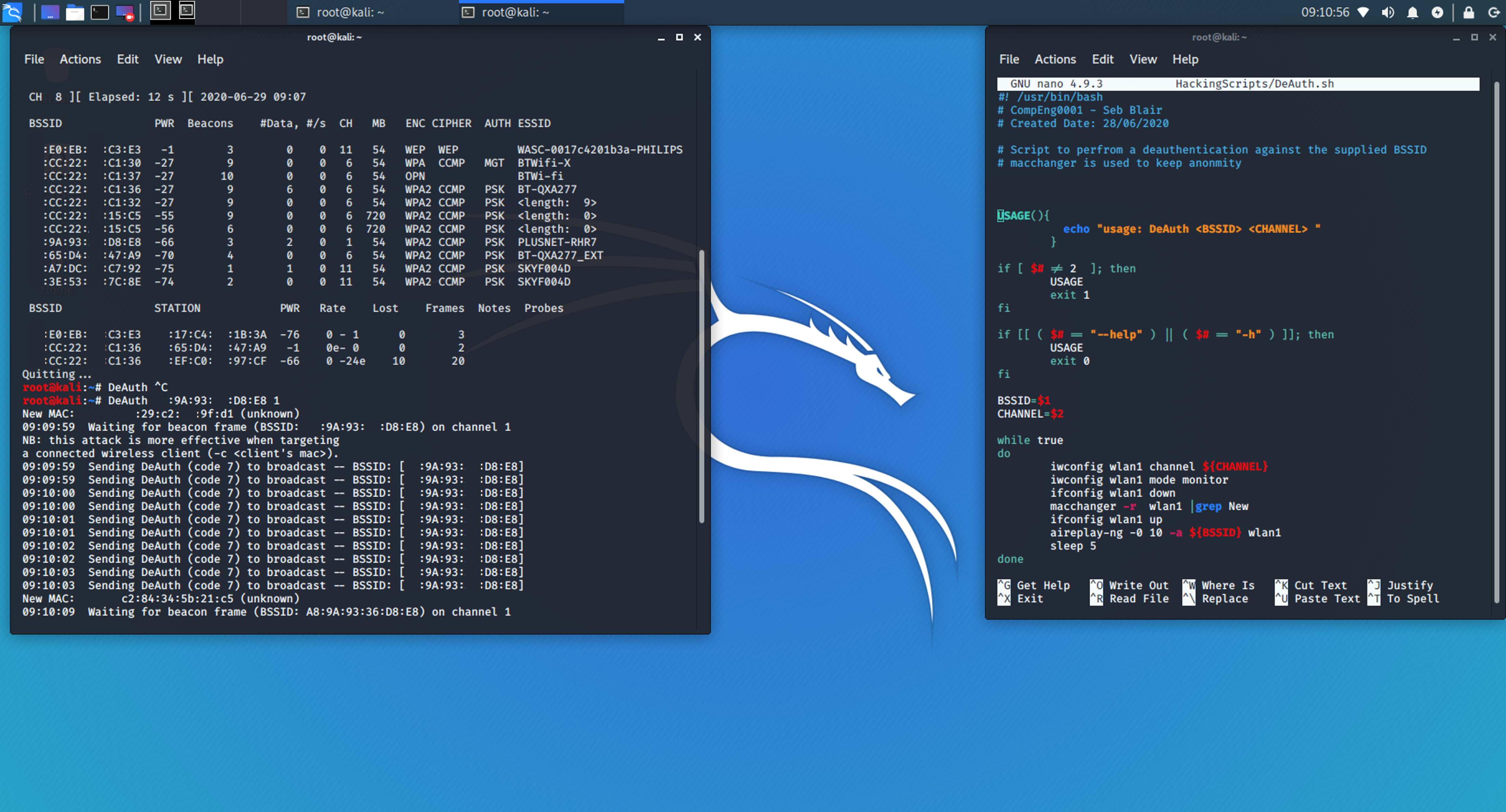Open the screen recorder launcher icon
The image size is (1506, 812).
[x=125, y=12]
